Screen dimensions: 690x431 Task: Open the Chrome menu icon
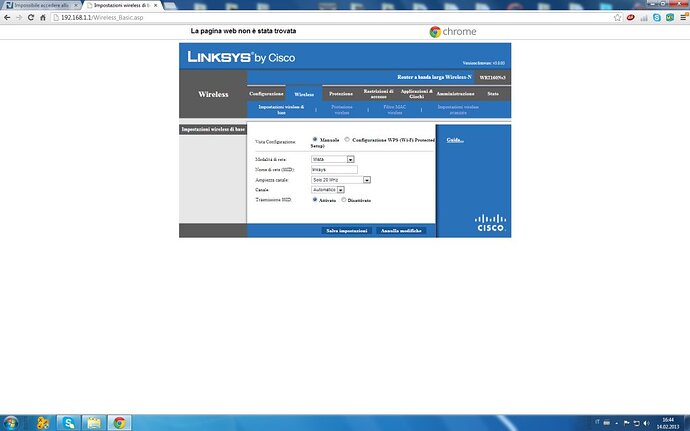click(680, 18)
